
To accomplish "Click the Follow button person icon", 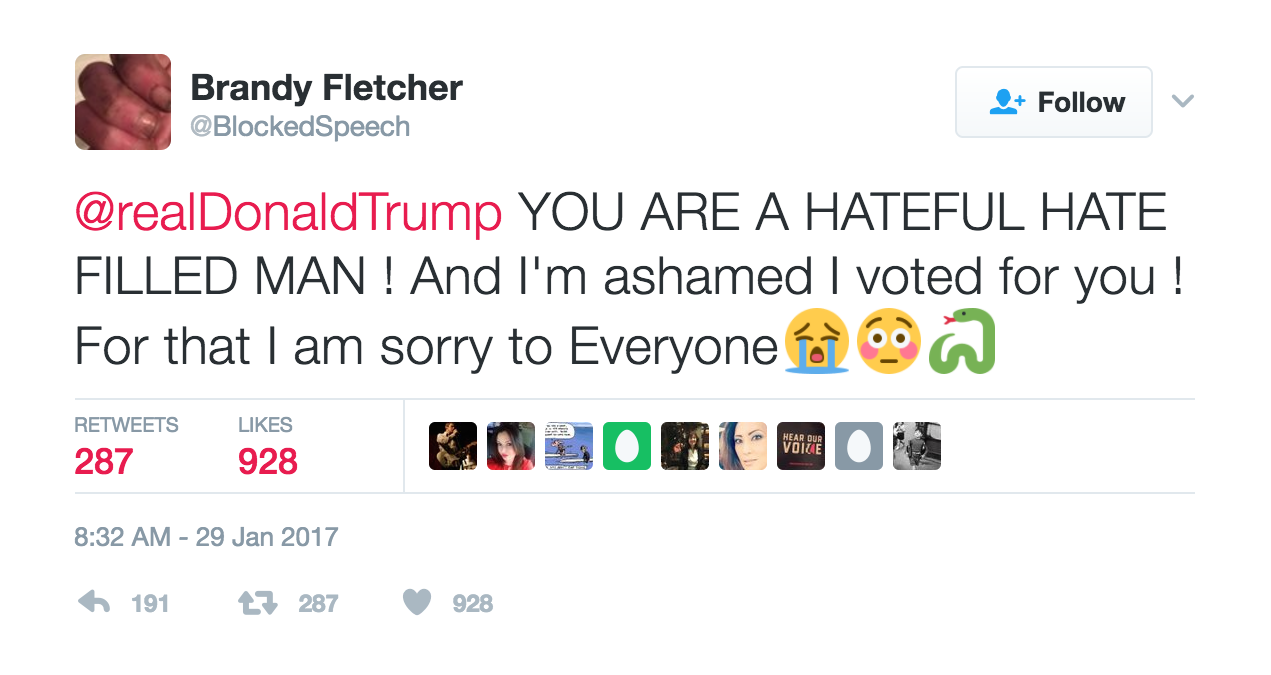I will [1005, 100].
